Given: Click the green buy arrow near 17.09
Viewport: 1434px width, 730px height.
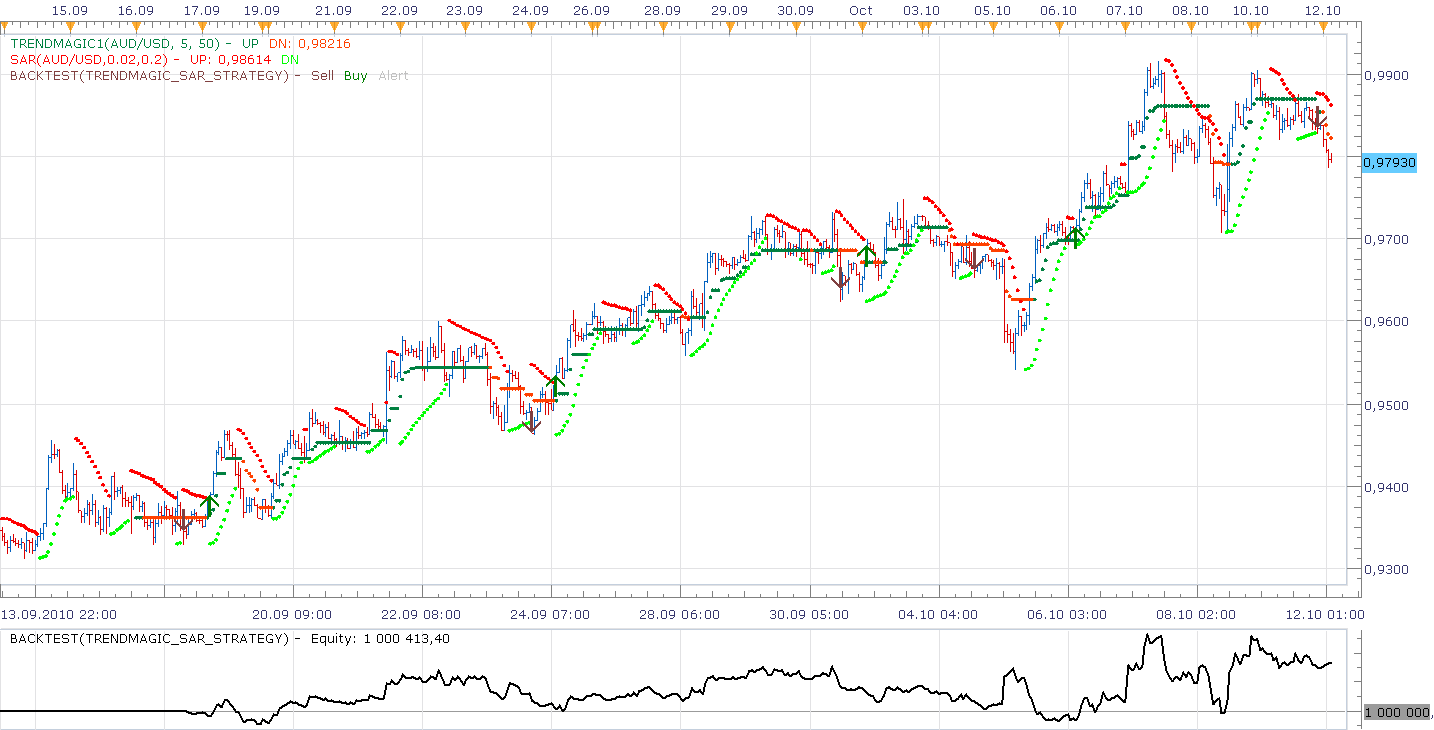Looking at the screenshot, I should (209, 505).
